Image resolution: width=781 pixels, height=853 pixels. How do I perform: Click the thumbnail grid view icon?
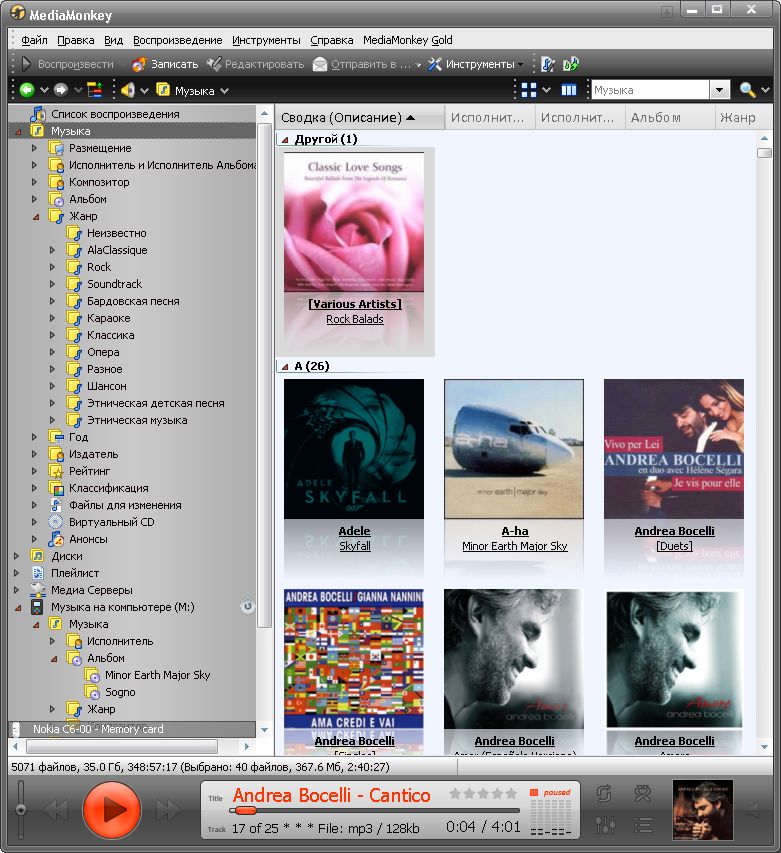[529, 90]
